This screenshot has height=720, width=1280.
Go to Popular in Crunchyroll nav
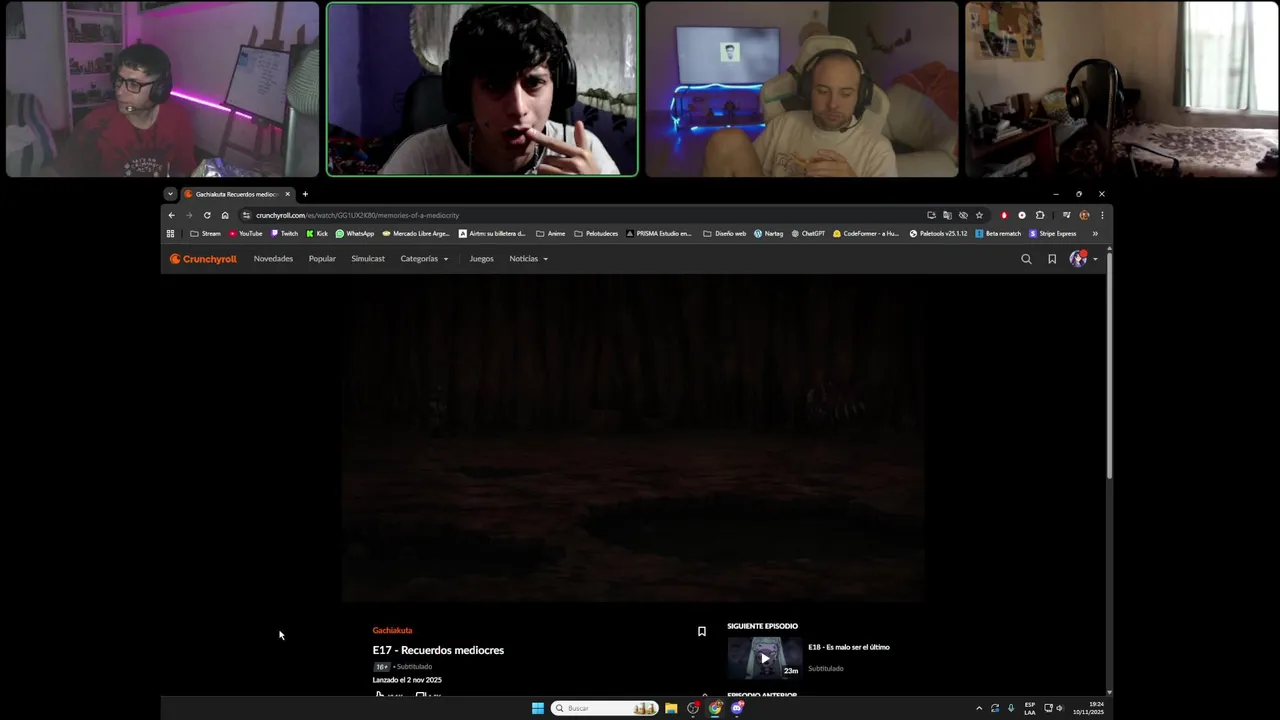tap(322, 259)
